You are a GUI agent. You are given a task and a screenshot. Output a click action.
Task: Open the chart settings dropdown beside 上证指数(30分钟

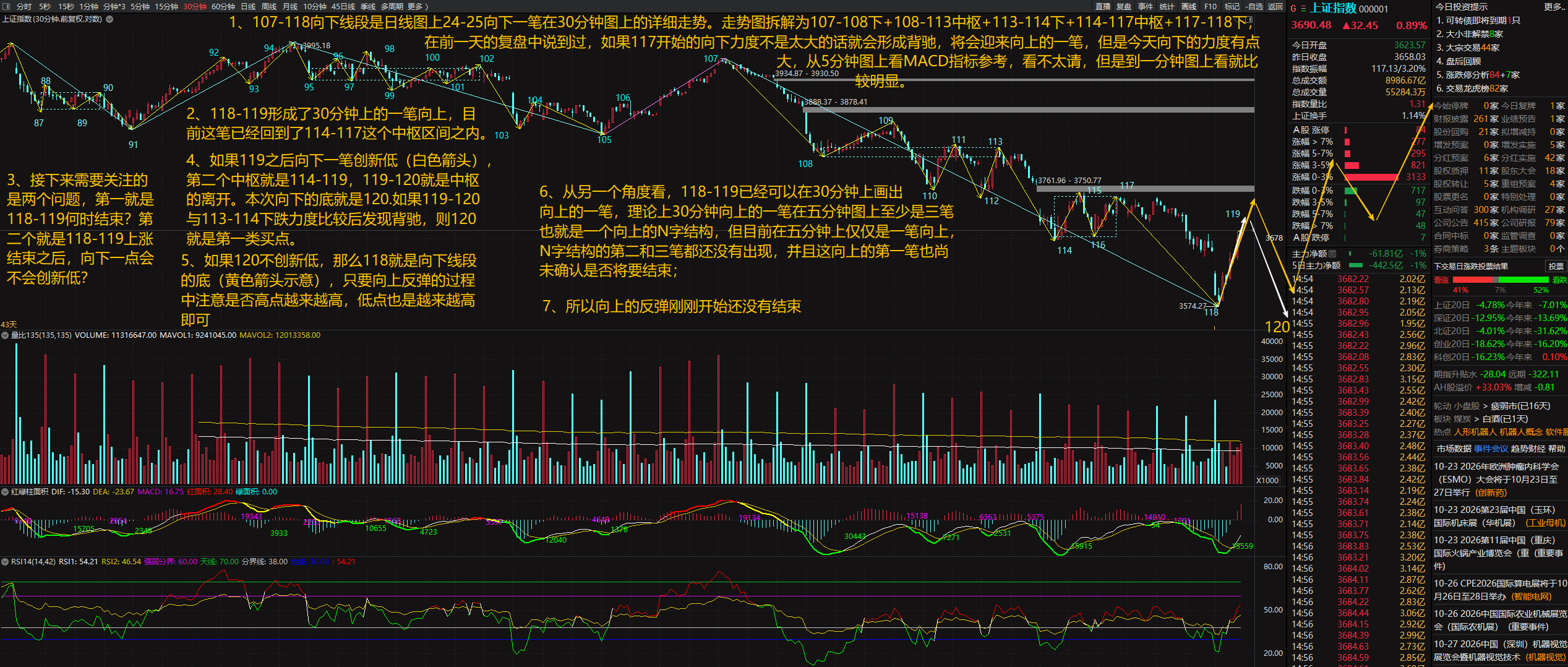(x=109, y=19)
